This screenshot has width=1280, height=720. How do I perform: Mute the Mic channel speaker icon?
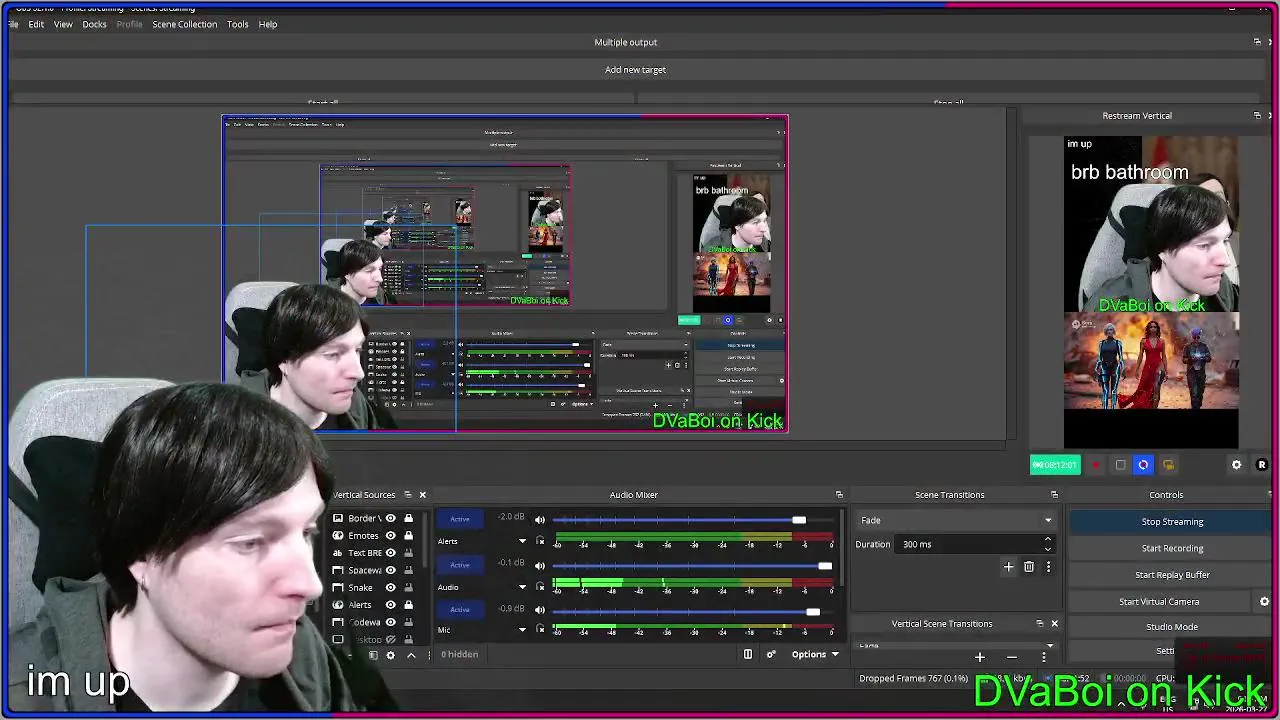click(540, 610)
